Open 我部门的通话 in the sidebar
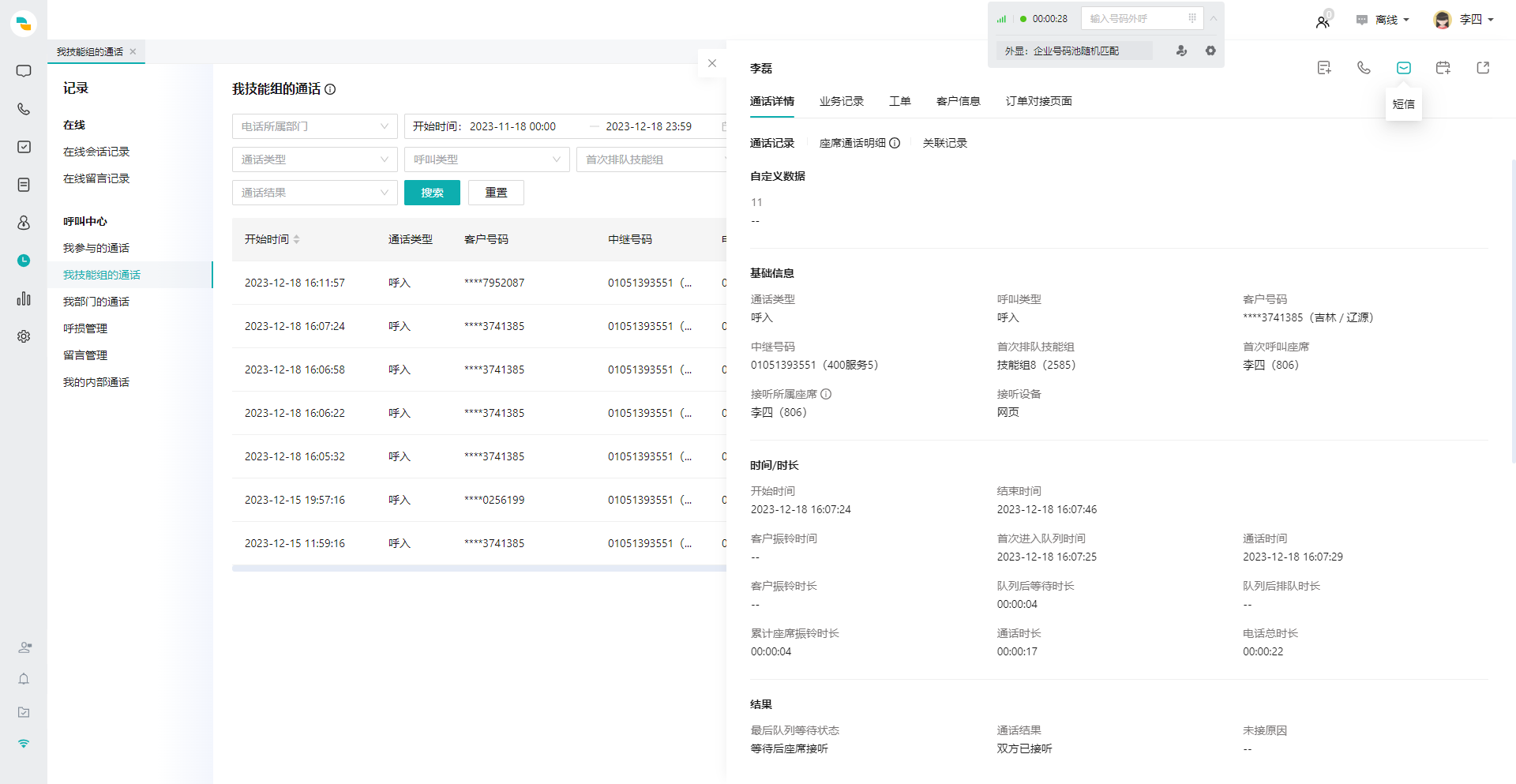1516x784 pixels. tap(96, 302)
